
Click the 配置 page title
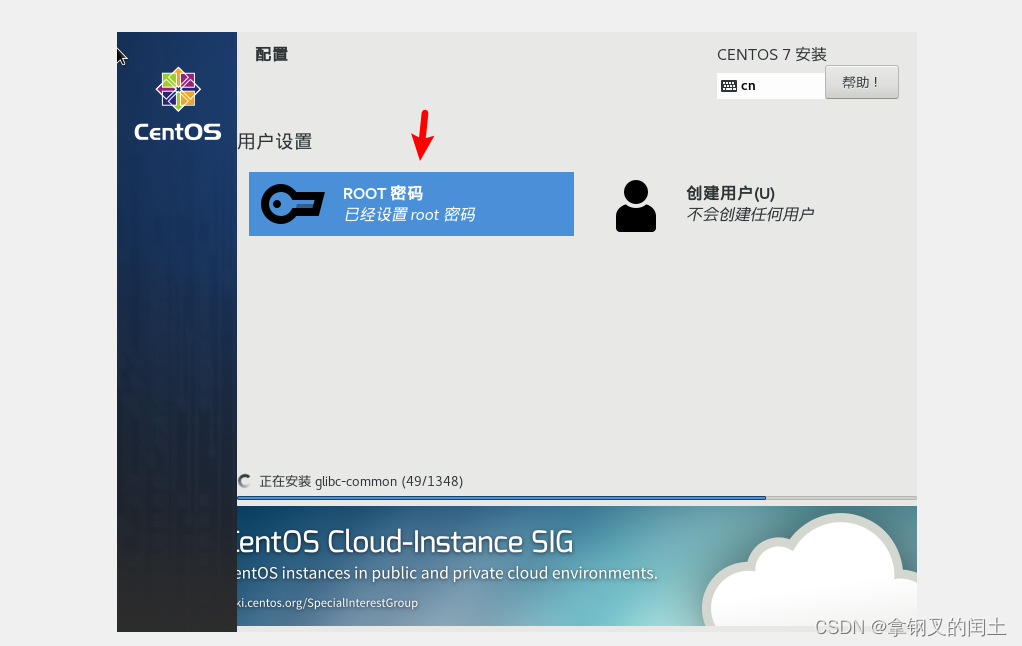tap(272, 54)
